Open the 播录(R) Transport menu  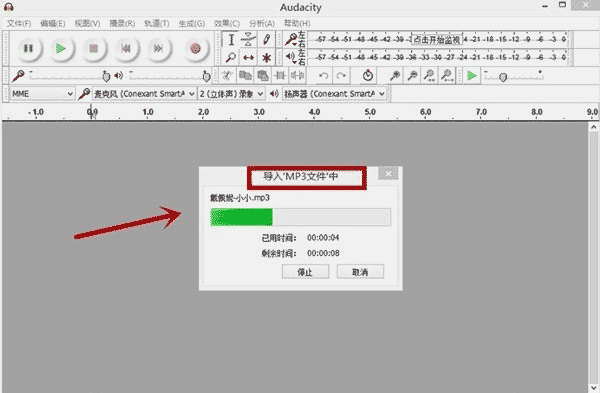click(122, 23)
